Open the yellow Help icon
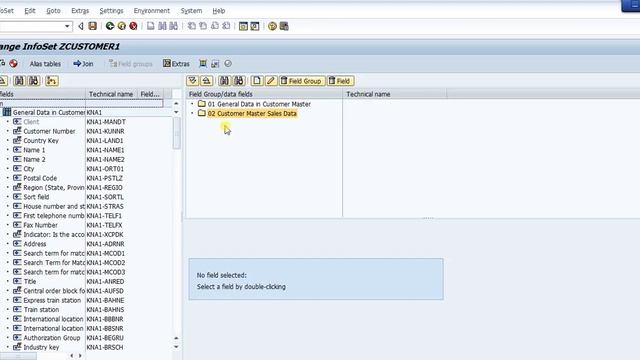640x360 pixels. click(x=272, y=26)
